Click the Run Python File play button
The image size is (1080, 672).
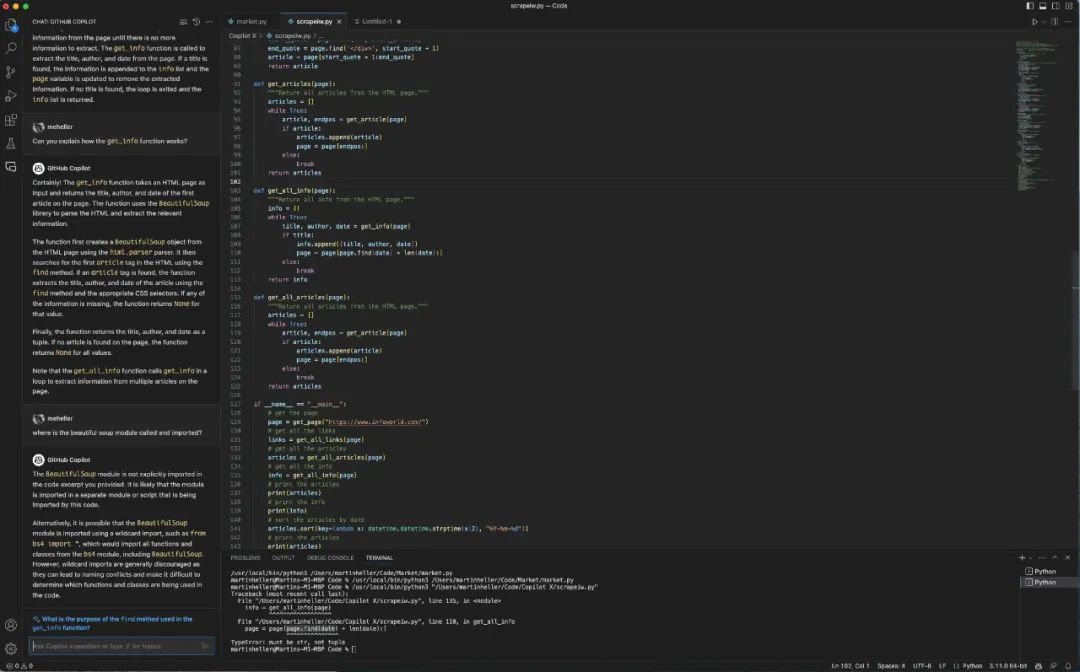pyautogui.click(x=1035, y=21)
